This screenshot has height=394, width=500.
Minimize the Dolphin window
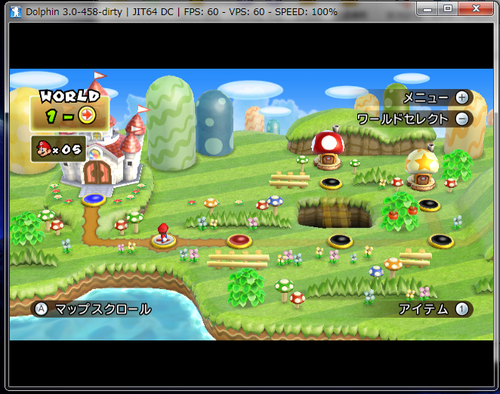point(427,9)
